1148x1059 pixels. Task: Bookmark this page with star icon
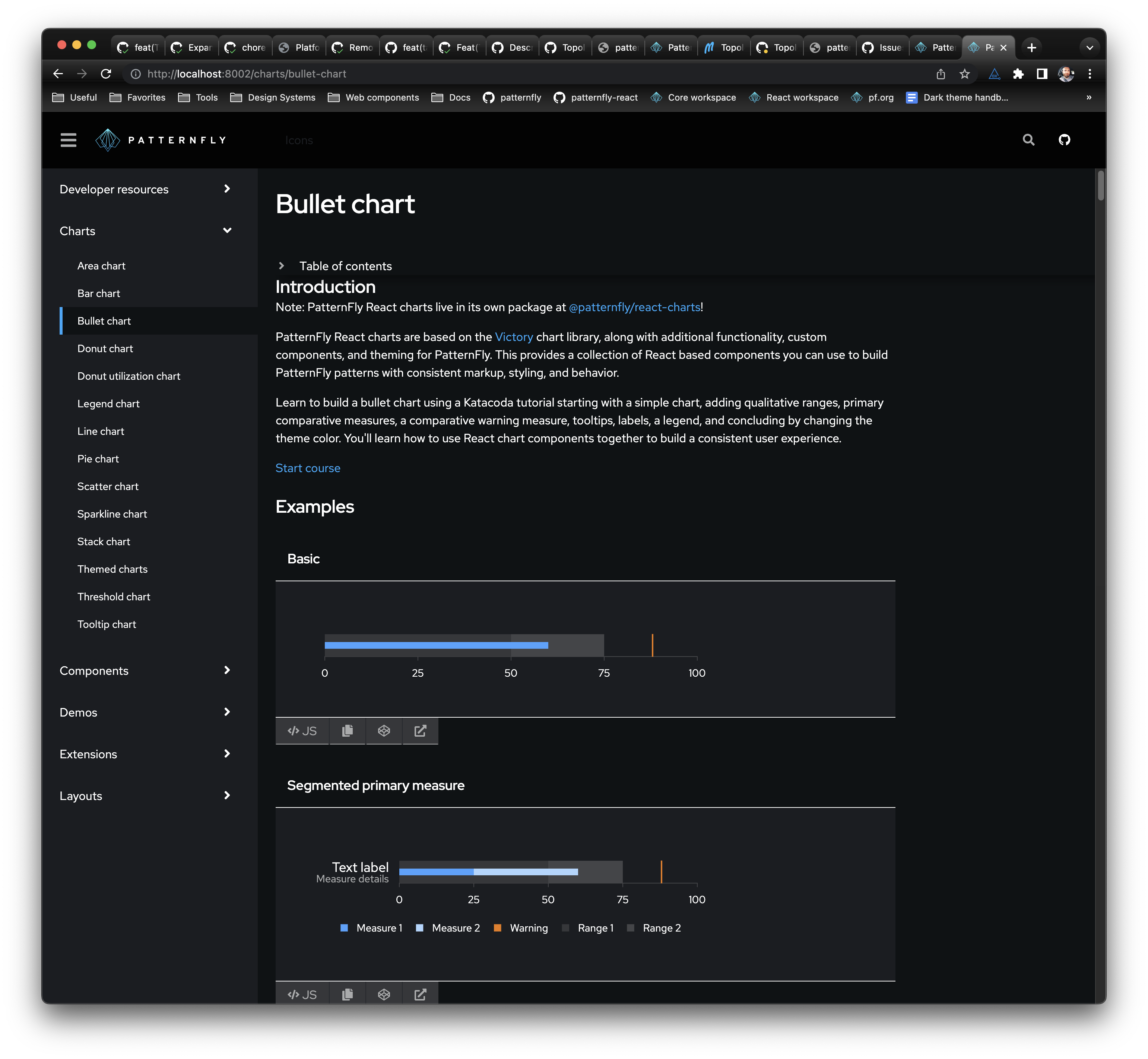965,74
